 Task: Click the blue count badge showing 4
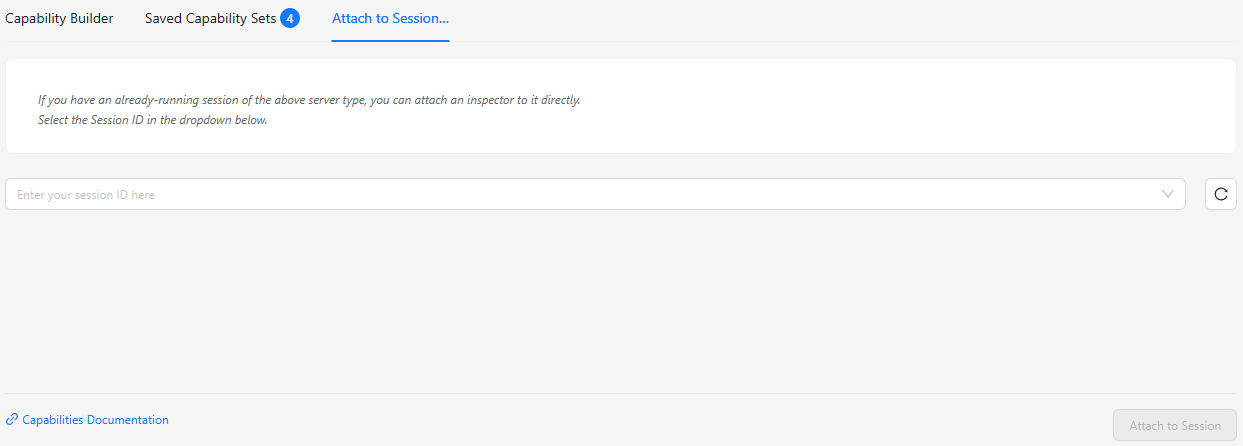click(x=290, y=18)
